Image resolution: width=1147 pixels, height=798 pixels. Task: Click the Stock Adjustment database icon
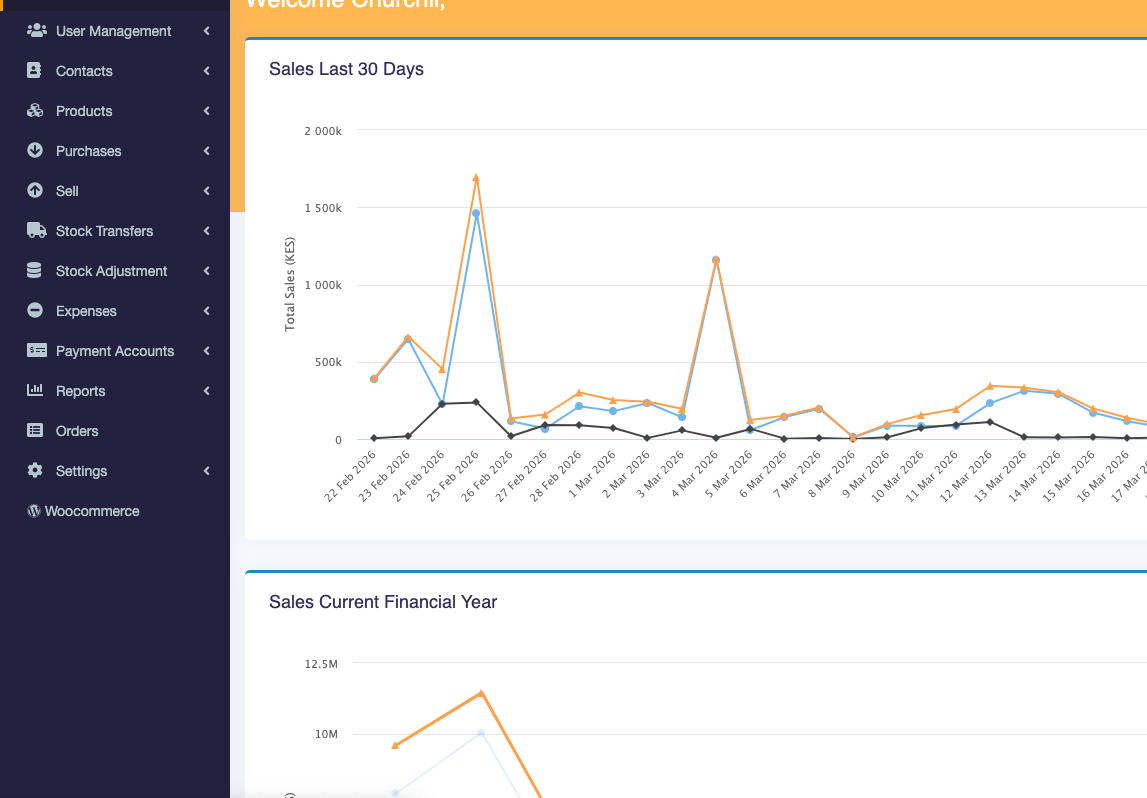35,271
